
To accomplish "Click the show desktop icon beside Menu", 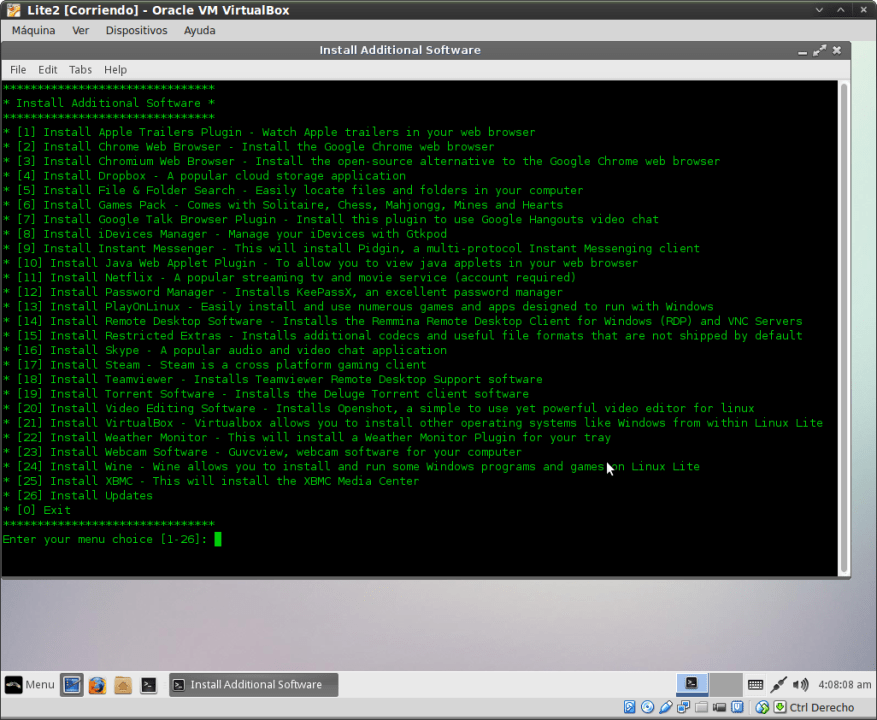I will coord(71,685).
